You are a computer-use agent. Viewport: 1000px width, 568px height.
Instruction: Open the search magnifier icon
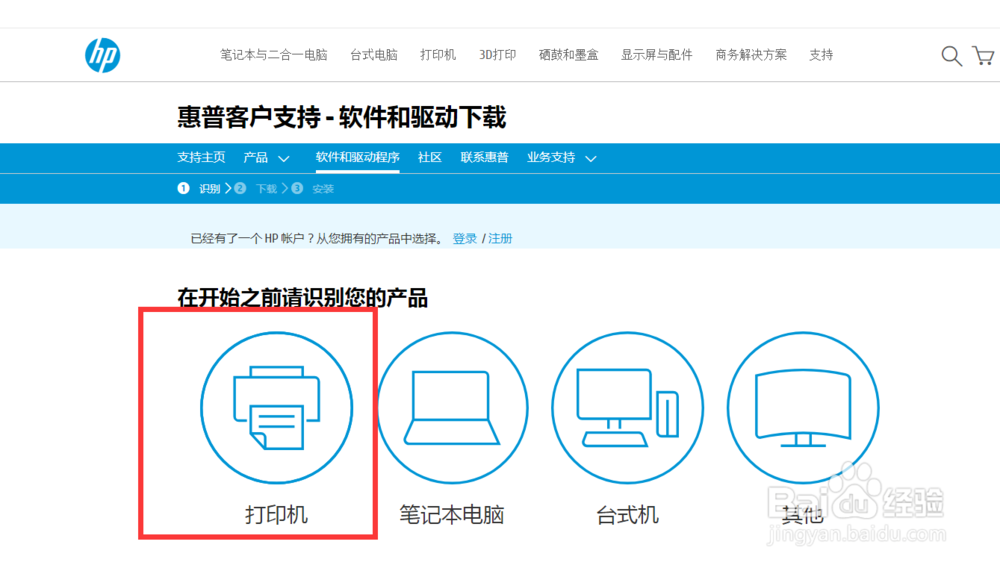coord(951,56)
